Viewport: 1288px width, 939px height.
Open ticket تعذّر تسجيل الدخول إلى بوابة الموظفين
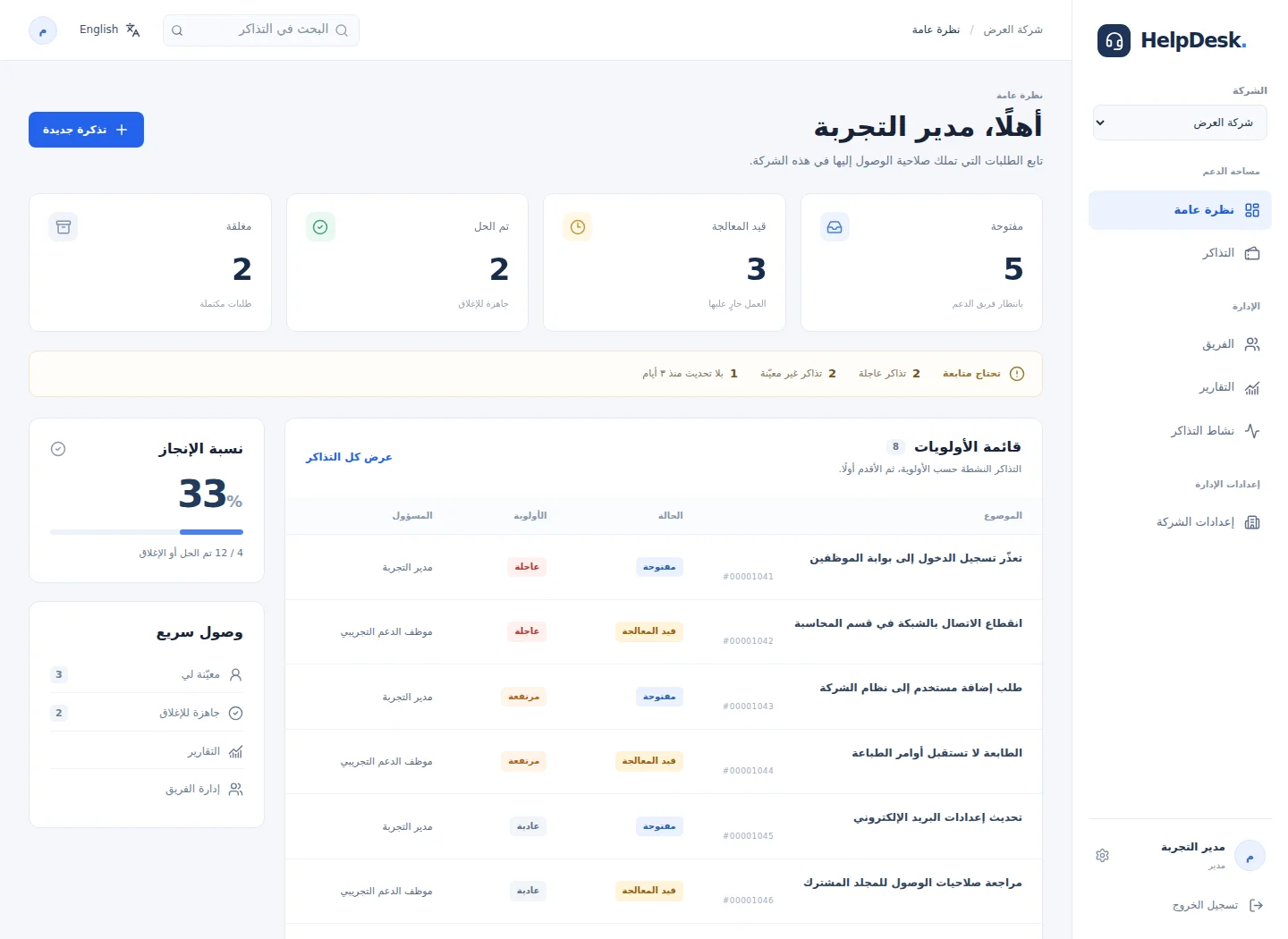tap(916, 558)
